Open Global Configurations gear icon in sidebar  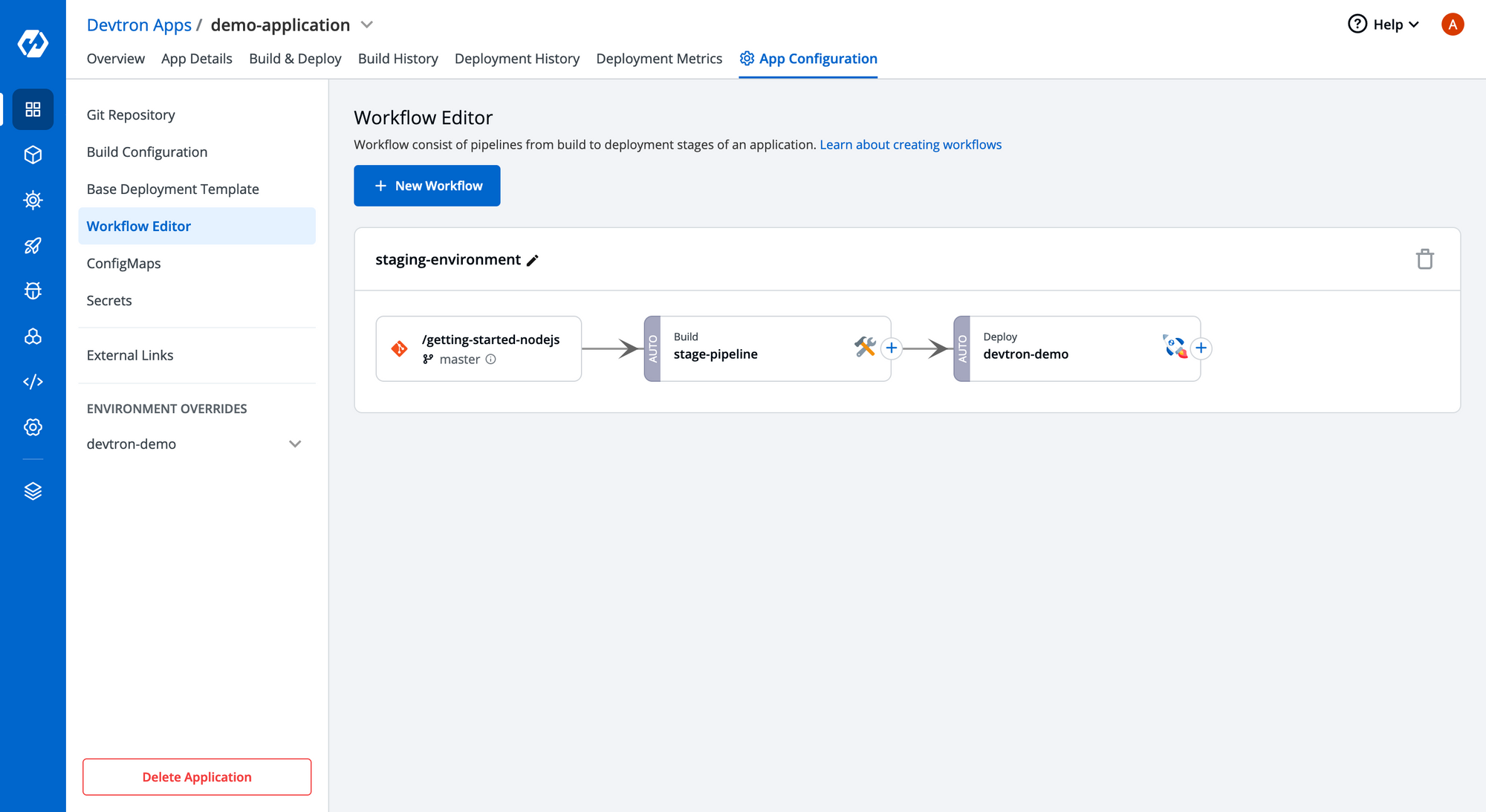33,426
